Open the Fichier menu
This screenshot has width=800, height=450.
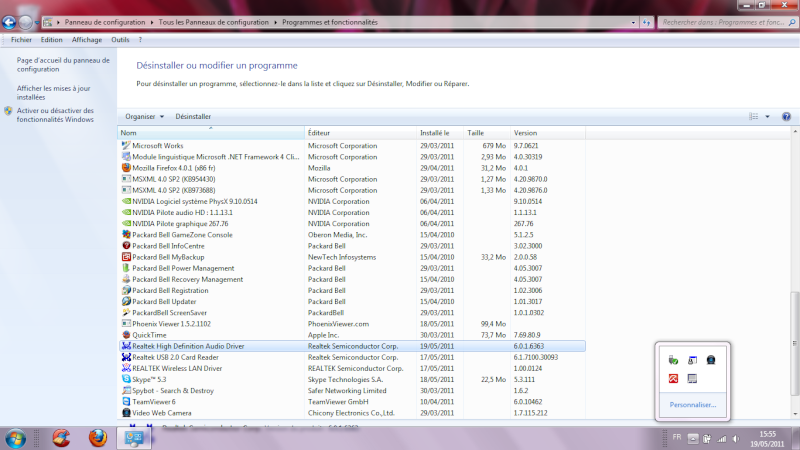(x=21, y=40)
